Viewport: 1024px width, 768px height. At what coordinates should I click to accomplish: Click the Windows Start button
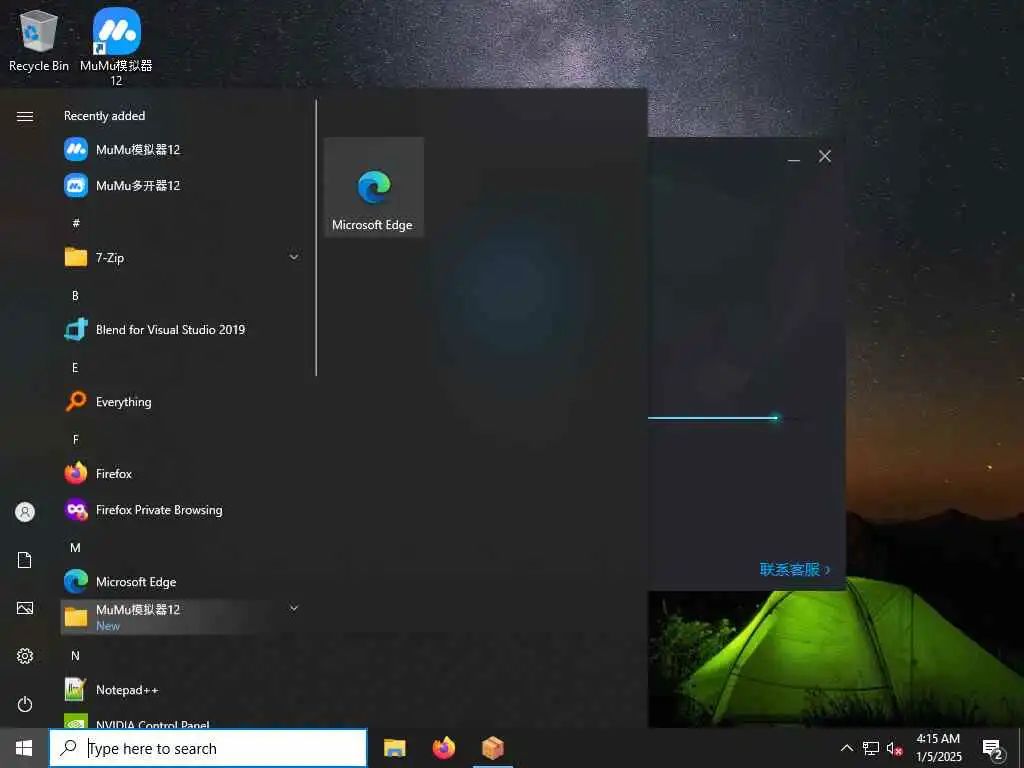coord(24,748)
